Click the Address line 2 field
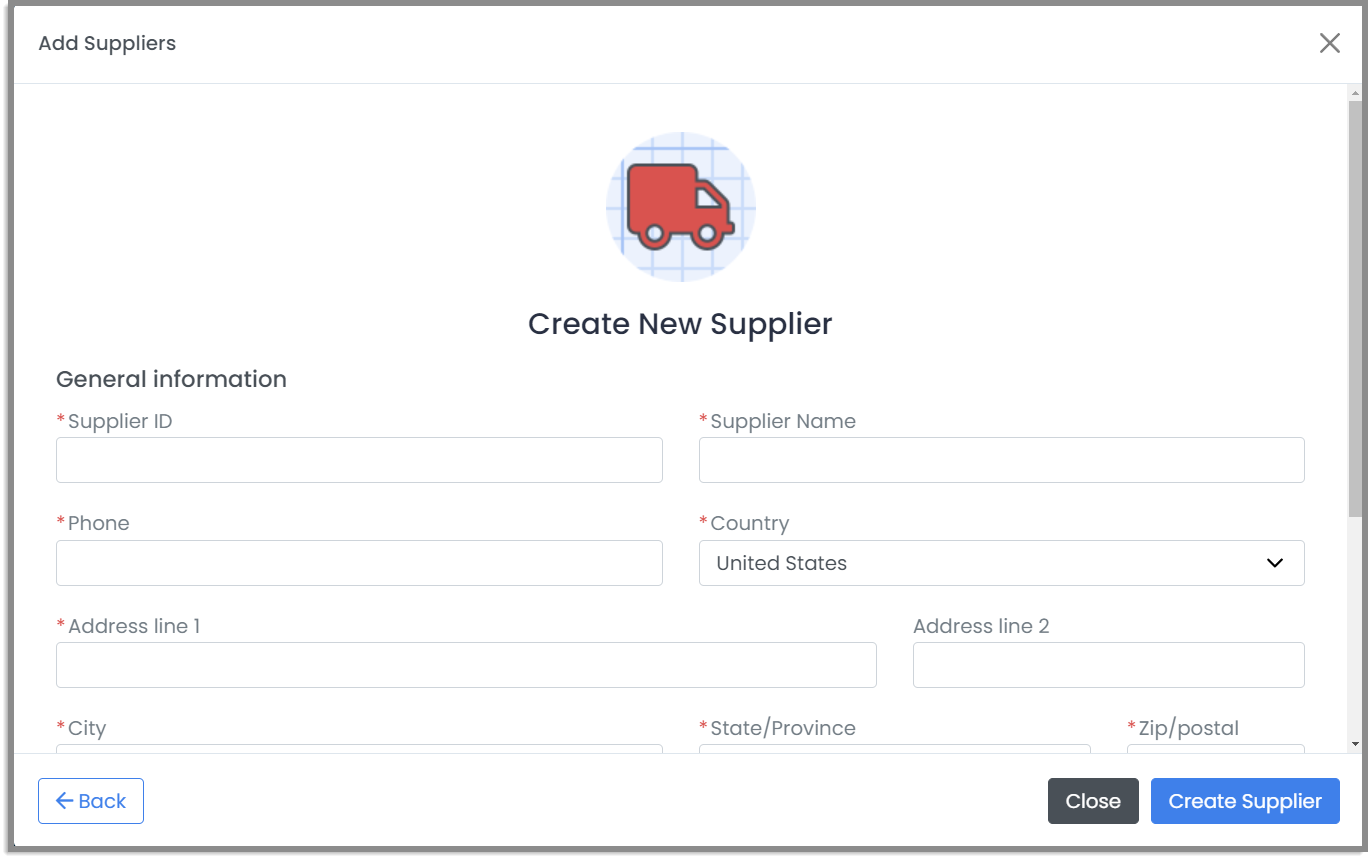Image resolution: width=1368 pixels, height=860 pixels. click(1108, 665)
